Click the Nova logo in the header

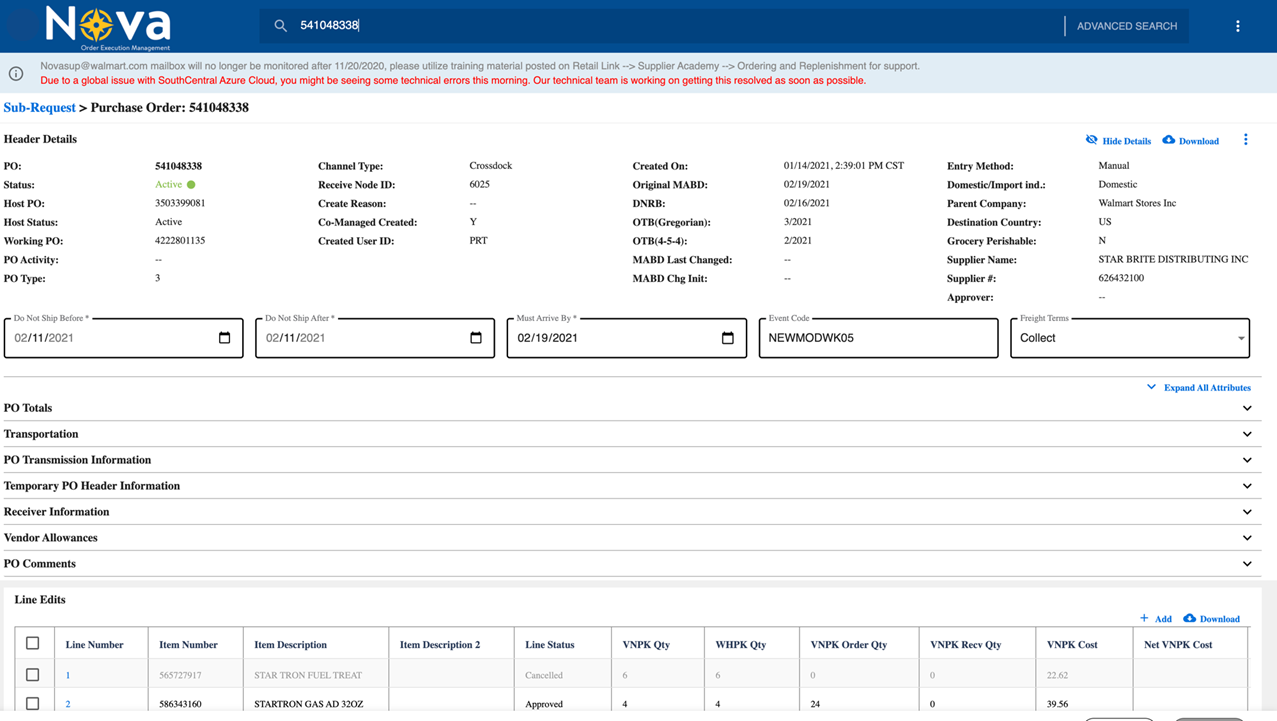108,26
